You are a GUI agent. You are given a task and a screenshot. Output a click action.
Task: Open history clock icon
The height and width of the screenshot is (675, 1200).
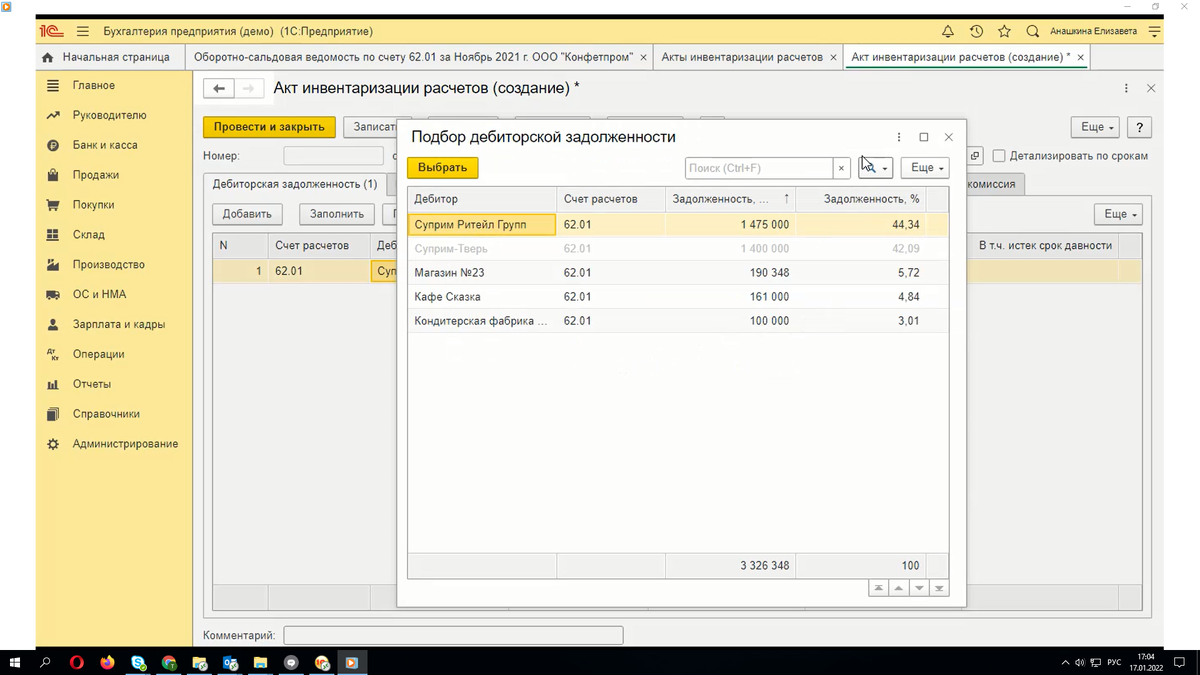point(976,31)
